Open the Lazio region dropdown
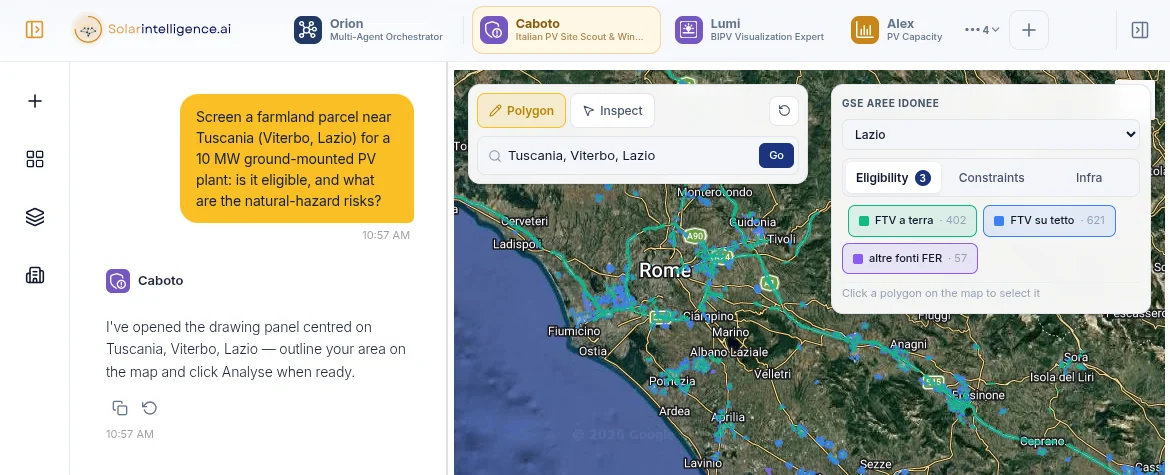 pos(991,135)
